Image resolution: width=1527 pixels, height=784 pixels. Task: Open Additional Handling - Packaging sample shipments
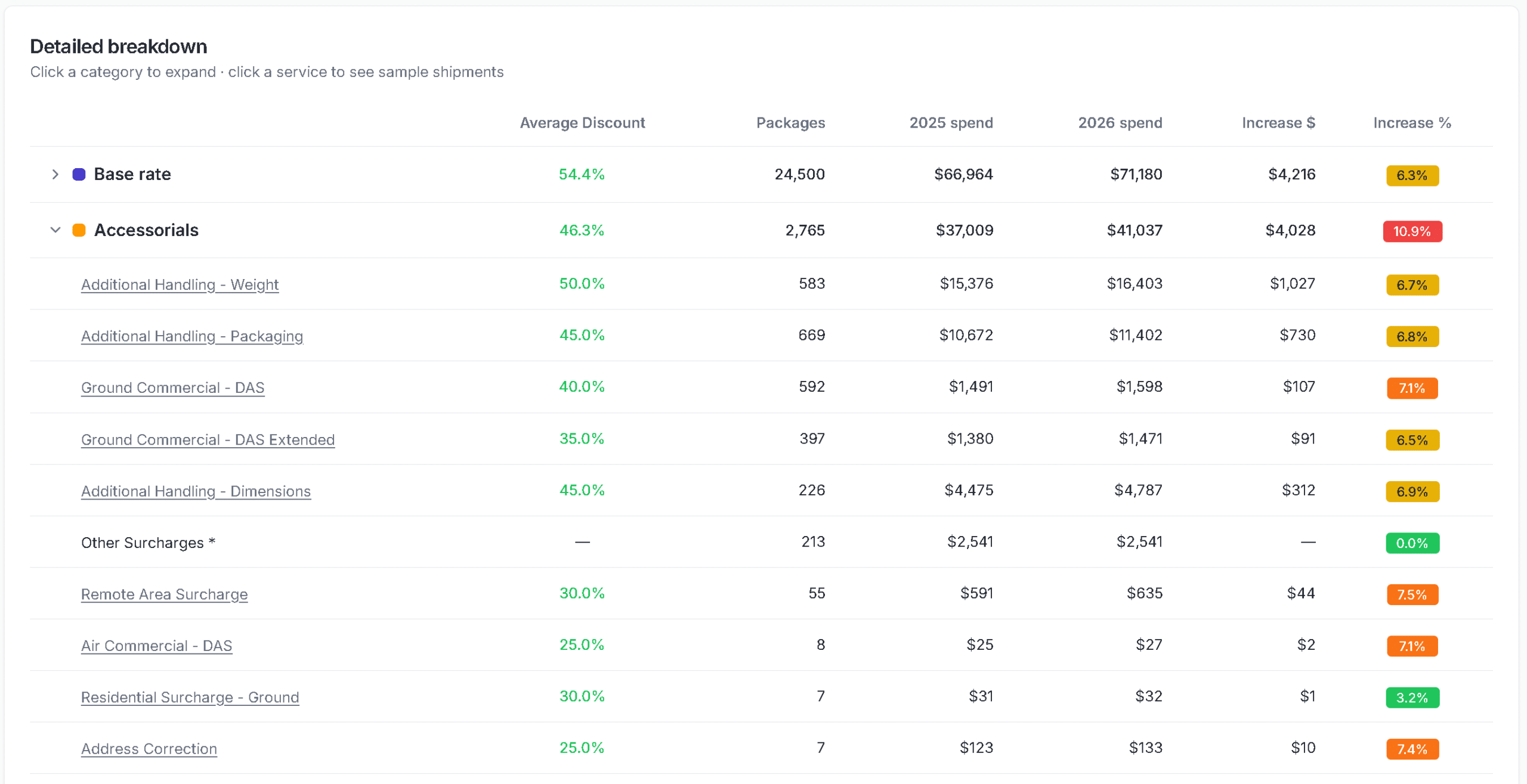(x=191, y=336)
